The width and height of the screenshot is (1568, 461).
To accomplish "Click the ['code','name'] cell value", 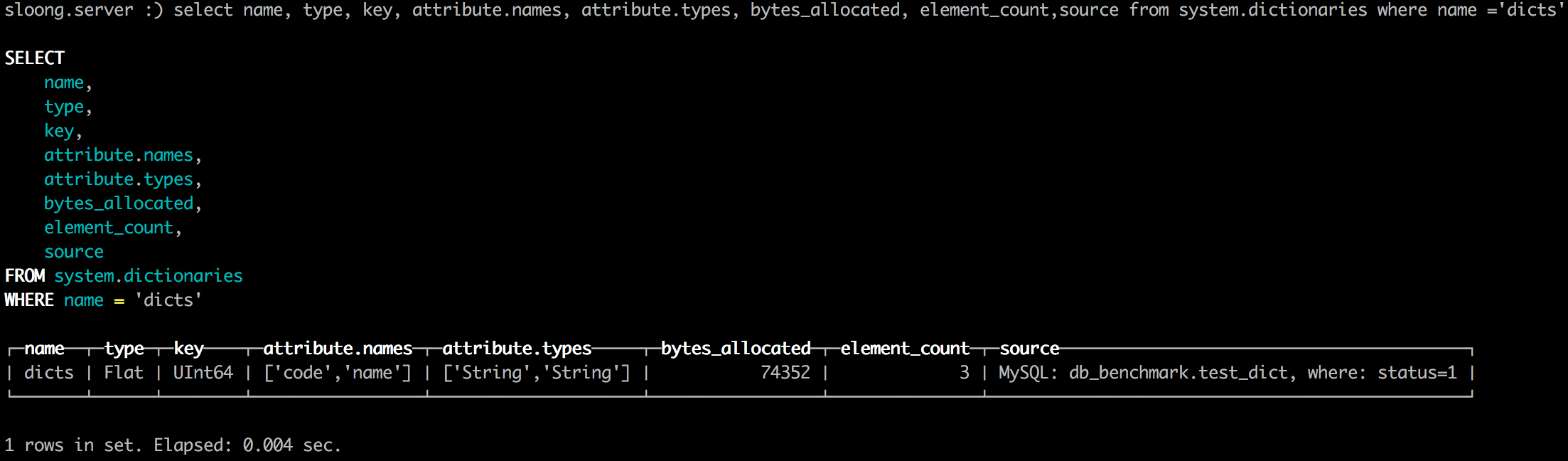I will pyautogui.click(x=338, y=373).
